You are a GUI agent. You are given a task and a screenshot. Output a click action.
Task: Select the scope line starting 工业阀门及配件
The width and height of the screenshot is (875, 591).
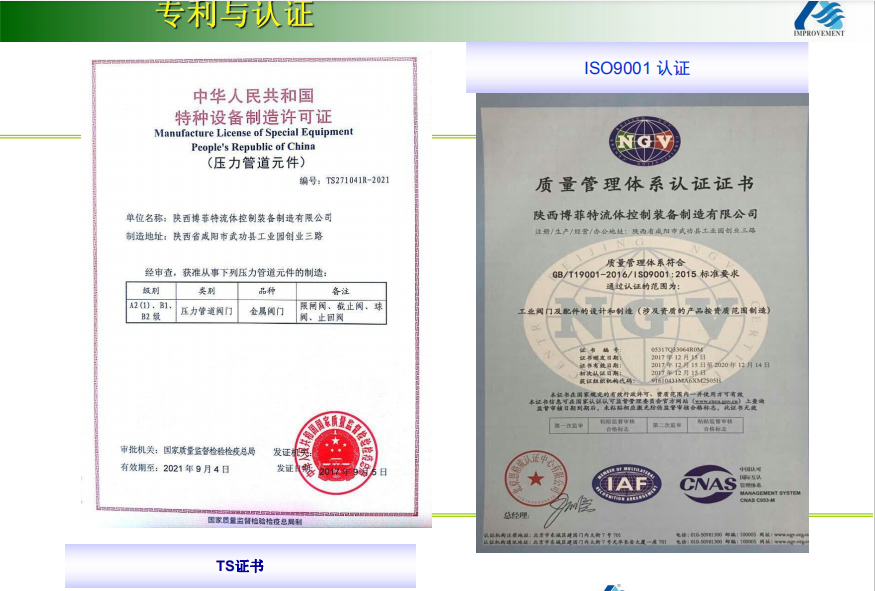pos(644,311)
